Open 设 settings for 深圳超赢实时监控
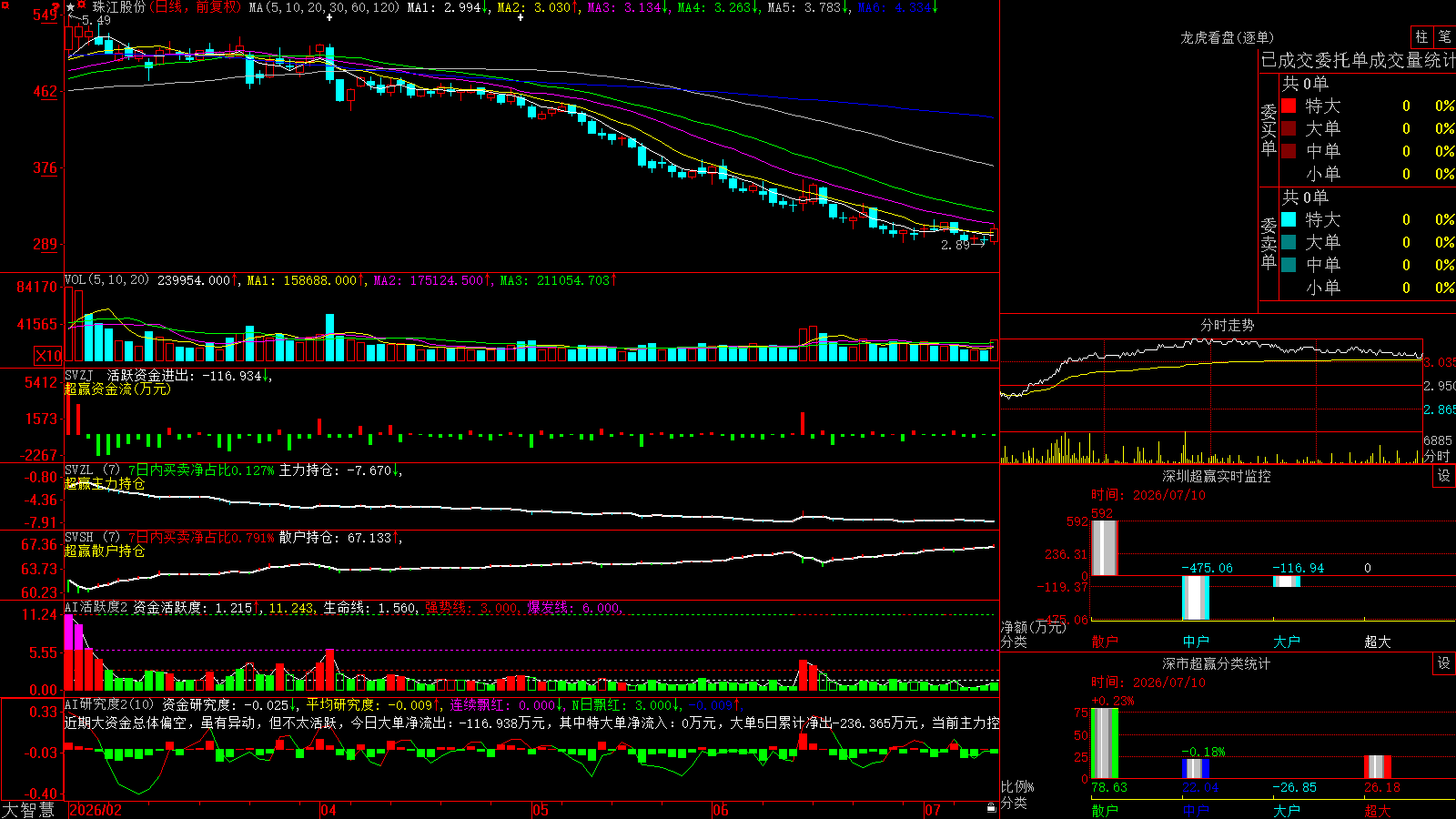This screenshot has width=1456, height=819. pos(1444,476)
